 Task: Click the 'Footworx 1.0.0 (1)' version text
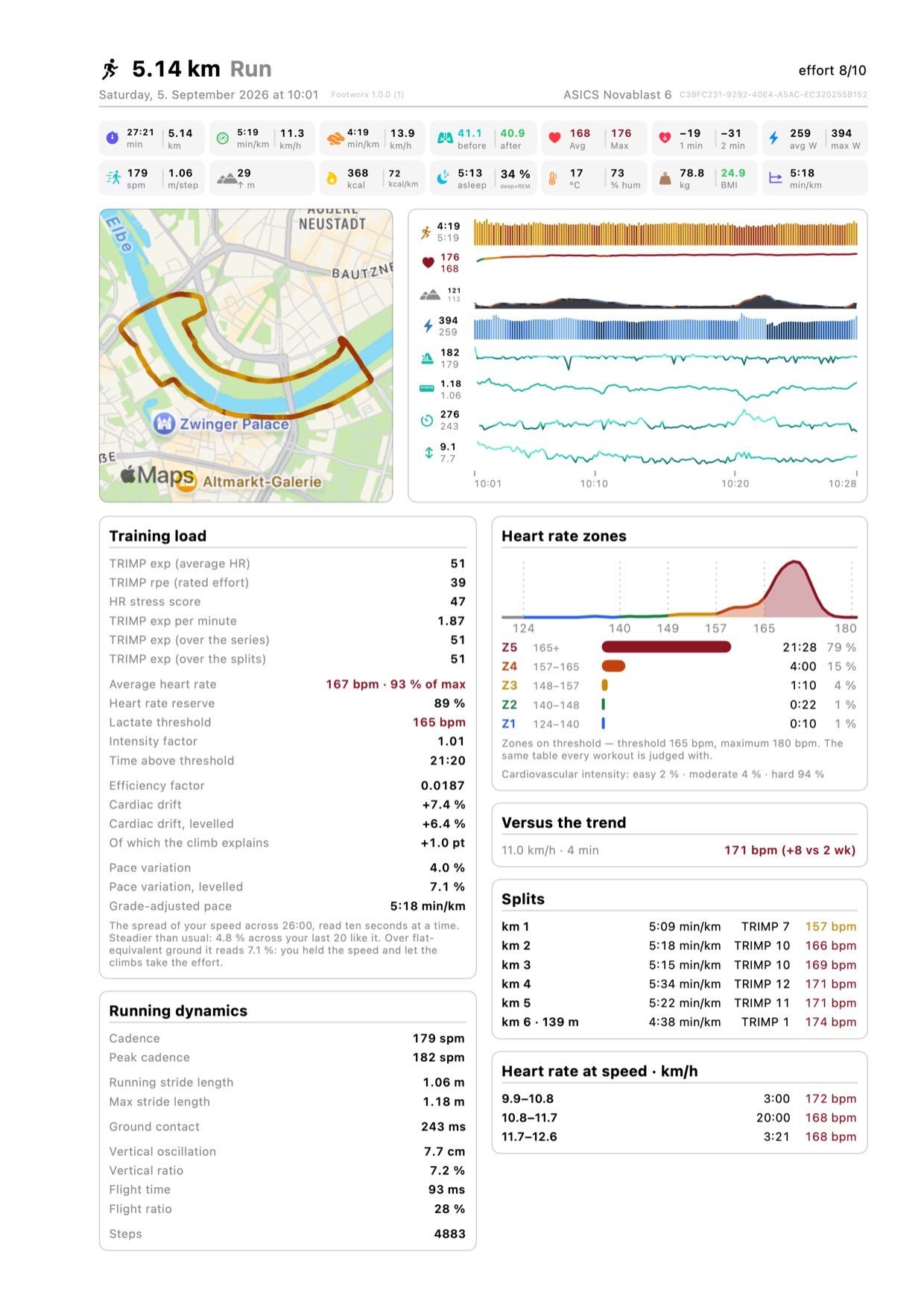[x=367, y=95]
